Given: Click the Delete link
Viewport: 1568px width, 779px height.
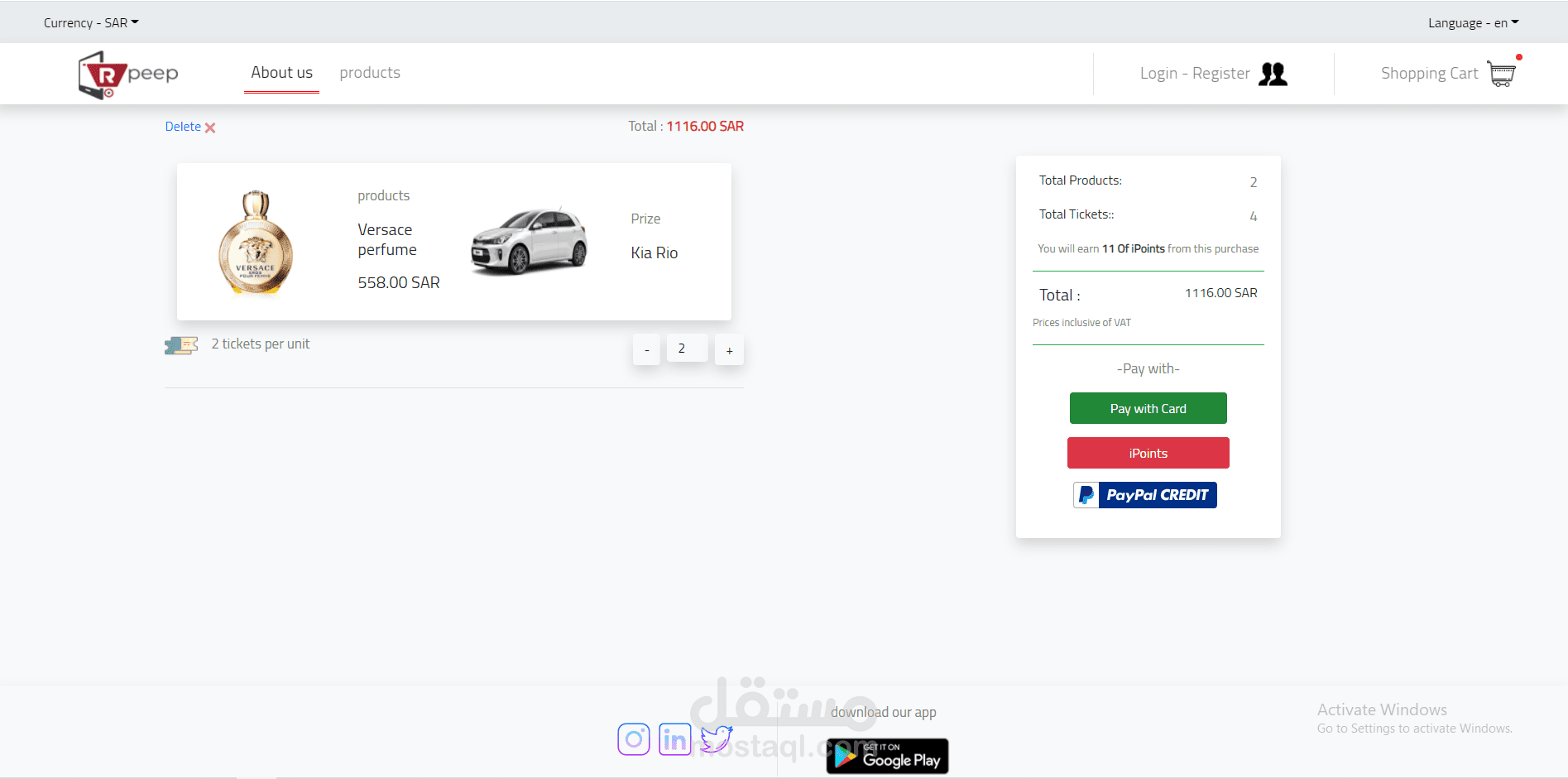Looking at the screenshot, I should tap(183, 127).
